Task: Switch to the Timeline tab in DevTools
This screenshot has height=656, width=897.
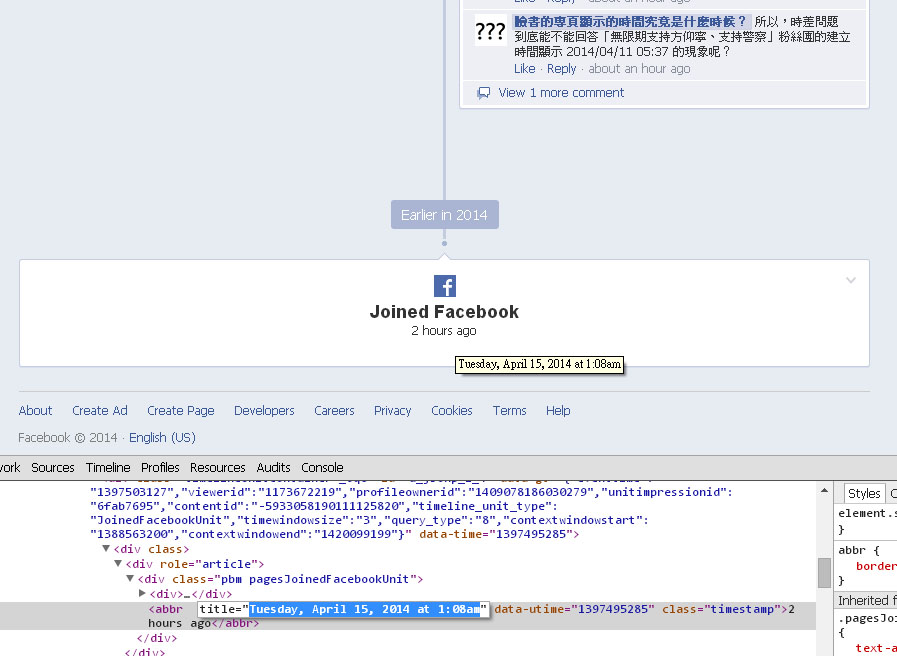Action: pyautogui.click(x=108, y=467)
